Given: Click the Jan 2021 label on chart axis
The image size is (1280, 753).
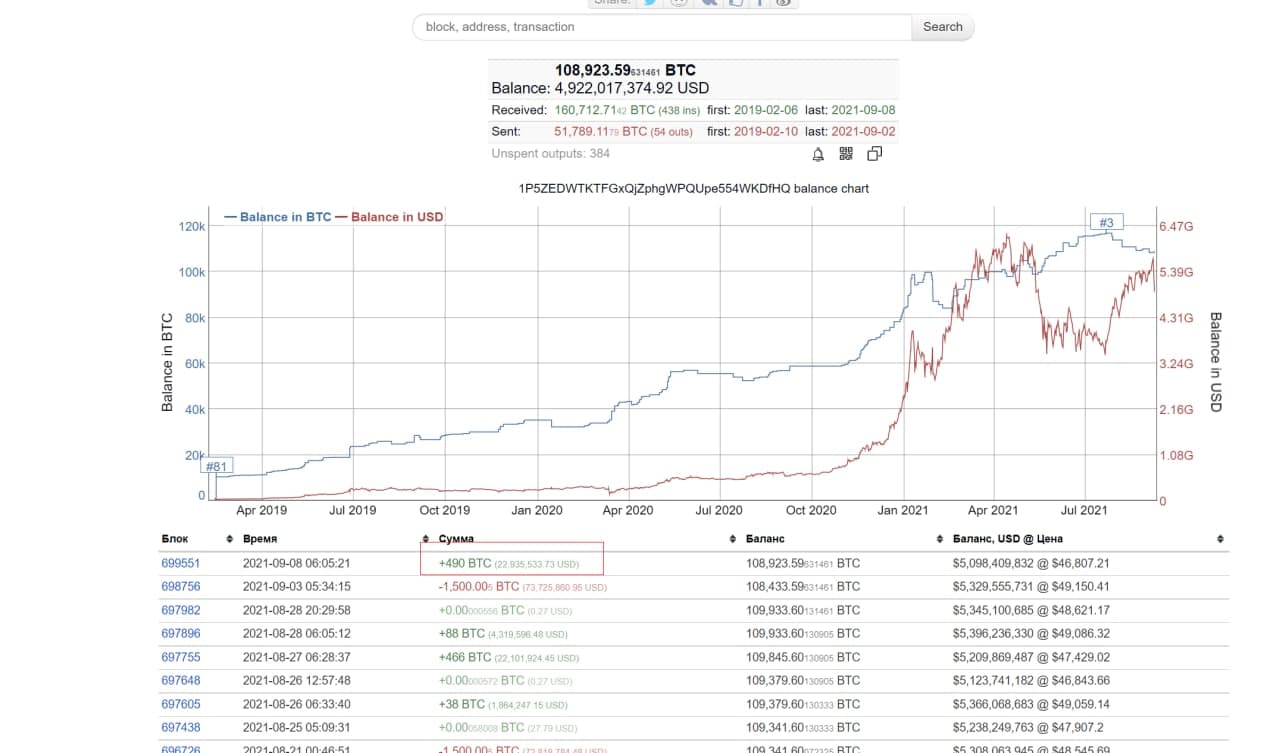Looking at the screenshot, I should [902, 510].
